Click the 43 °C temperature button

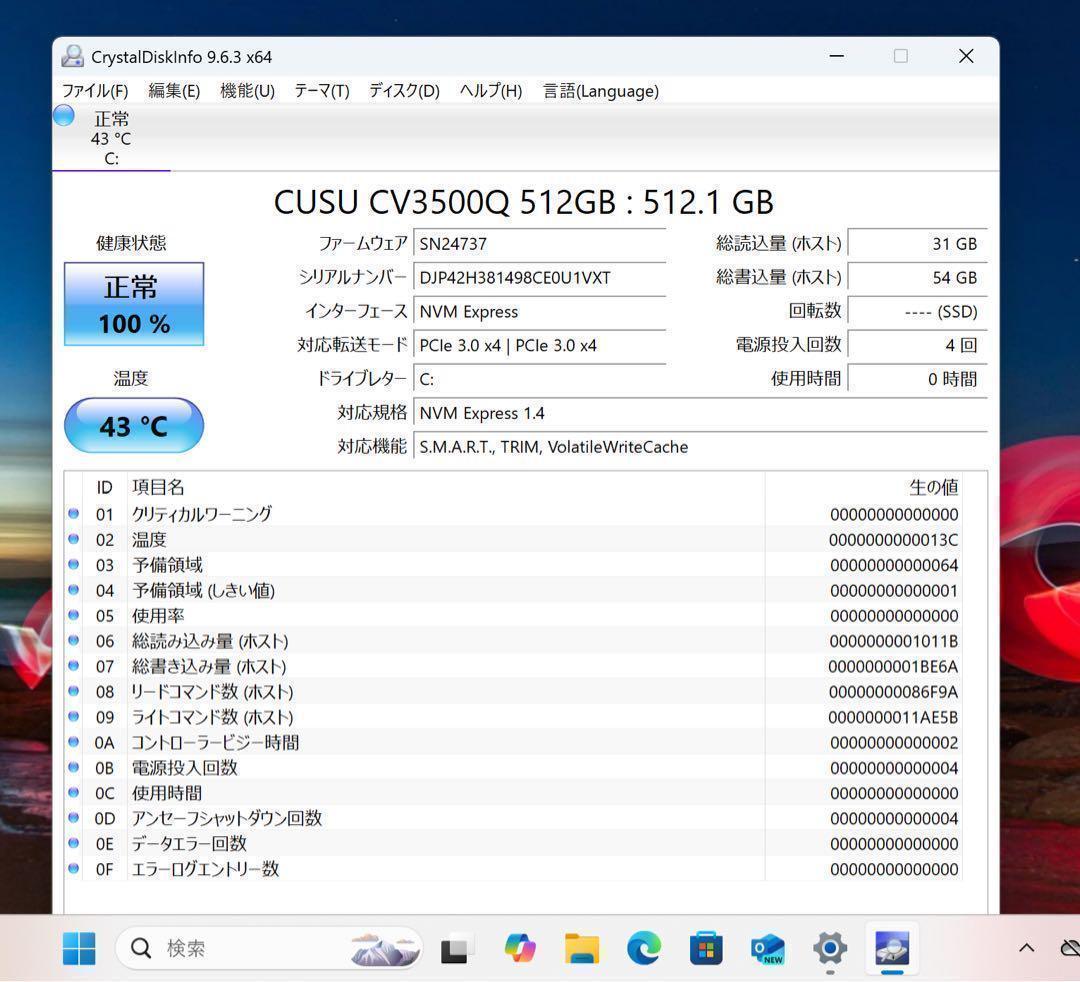pyautogui.click(x=134, y=426)
